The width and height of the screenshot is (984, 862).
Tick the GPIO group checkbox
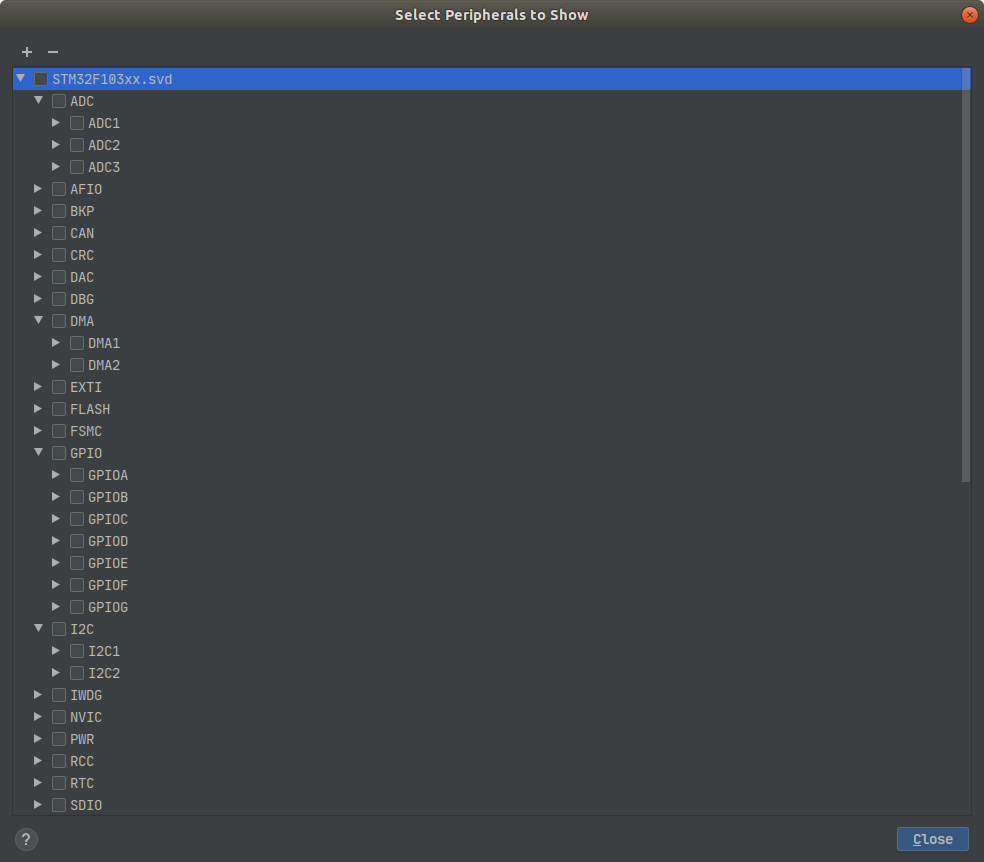(x=59, y=453)
